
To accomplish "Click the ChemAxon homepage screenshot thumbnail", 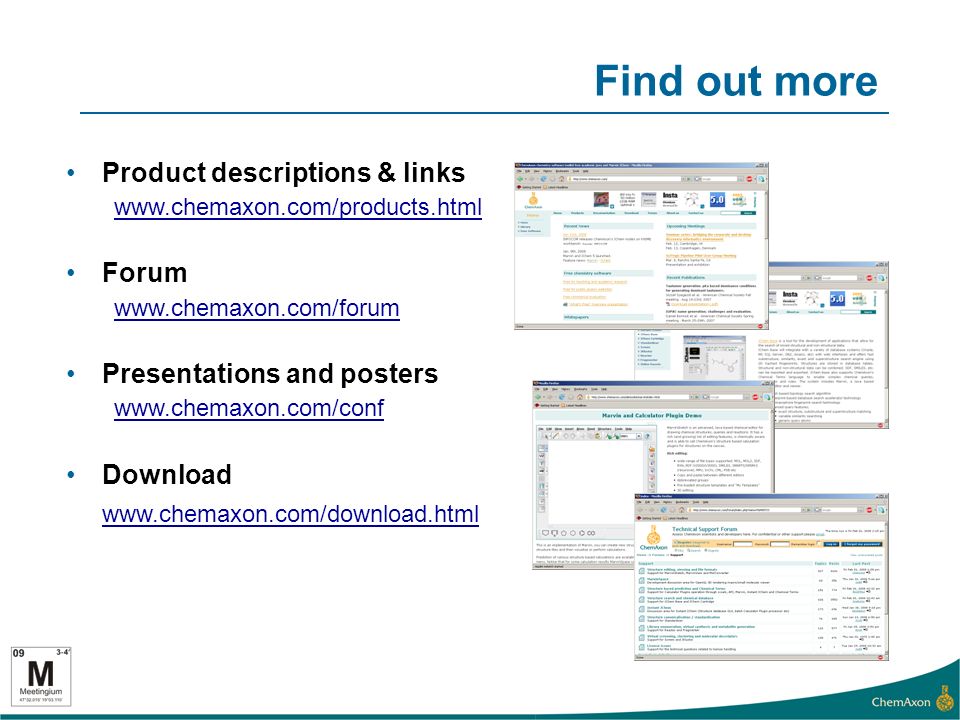I will pyautogui.click(x=641, y=246).
